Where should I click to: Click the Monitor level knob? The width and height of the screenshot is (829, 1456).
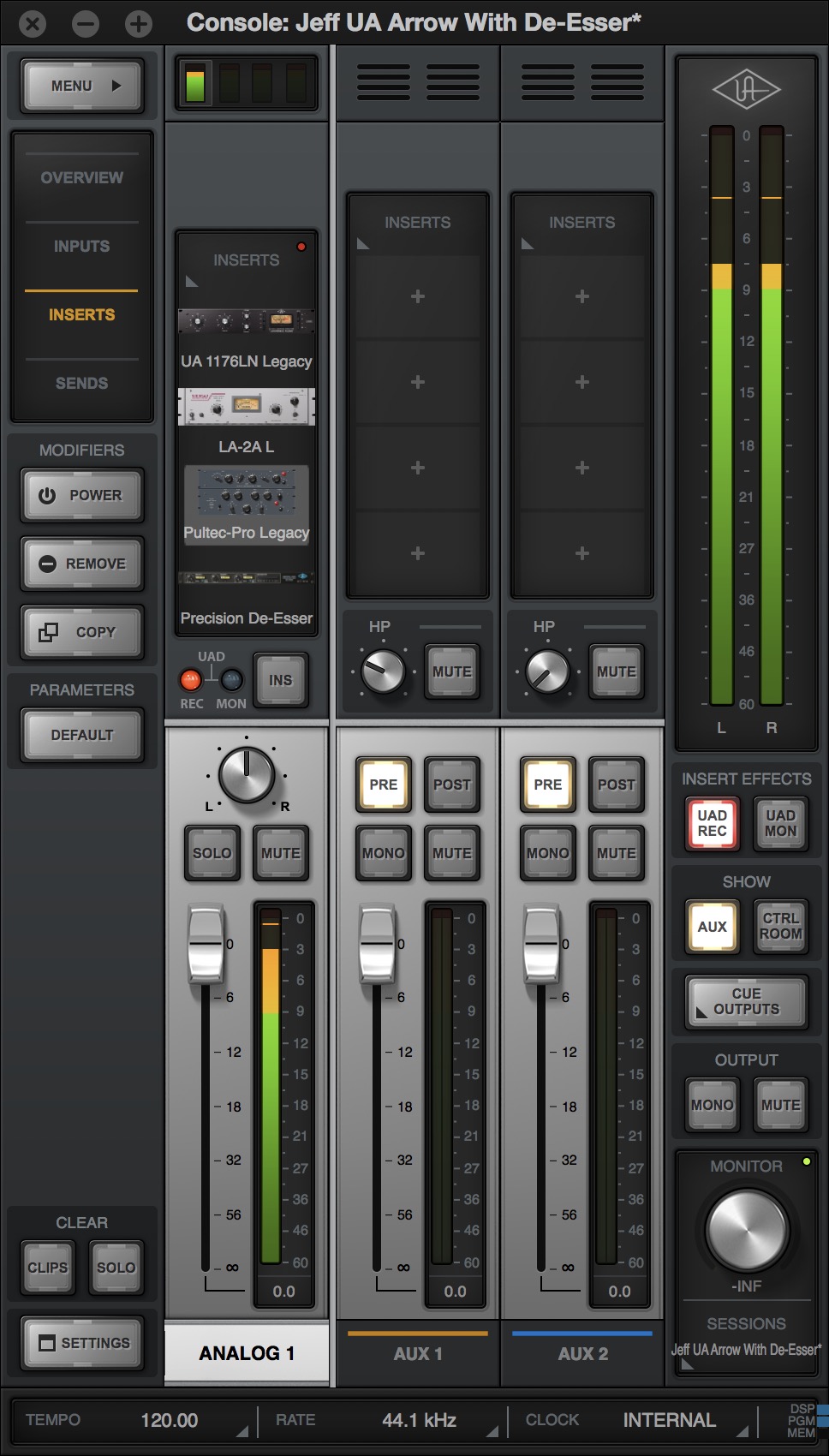coord(746,1230)
